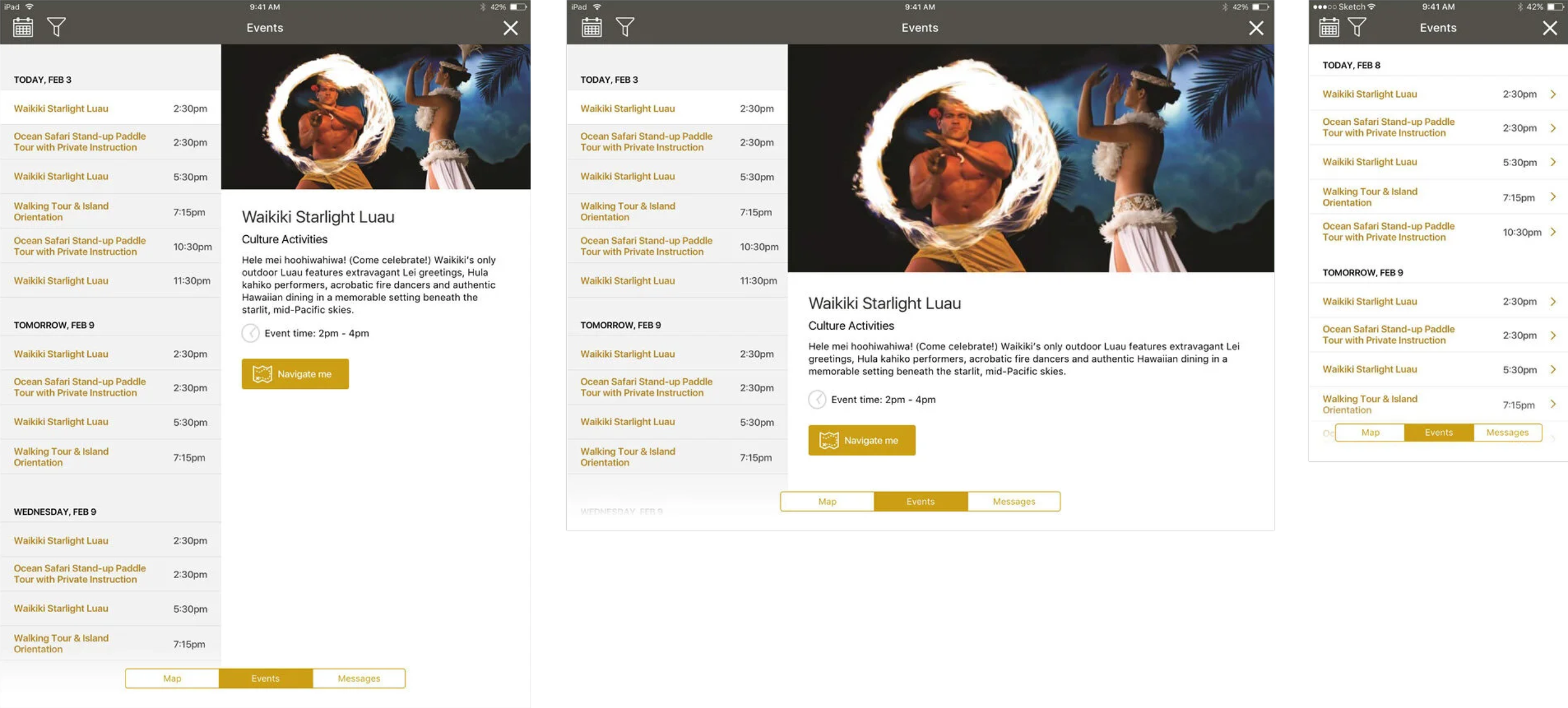1568x708 pixels.
Task: Click the filter funnel icon in the left portrait iPad
Action: click(x=56, y=27)
